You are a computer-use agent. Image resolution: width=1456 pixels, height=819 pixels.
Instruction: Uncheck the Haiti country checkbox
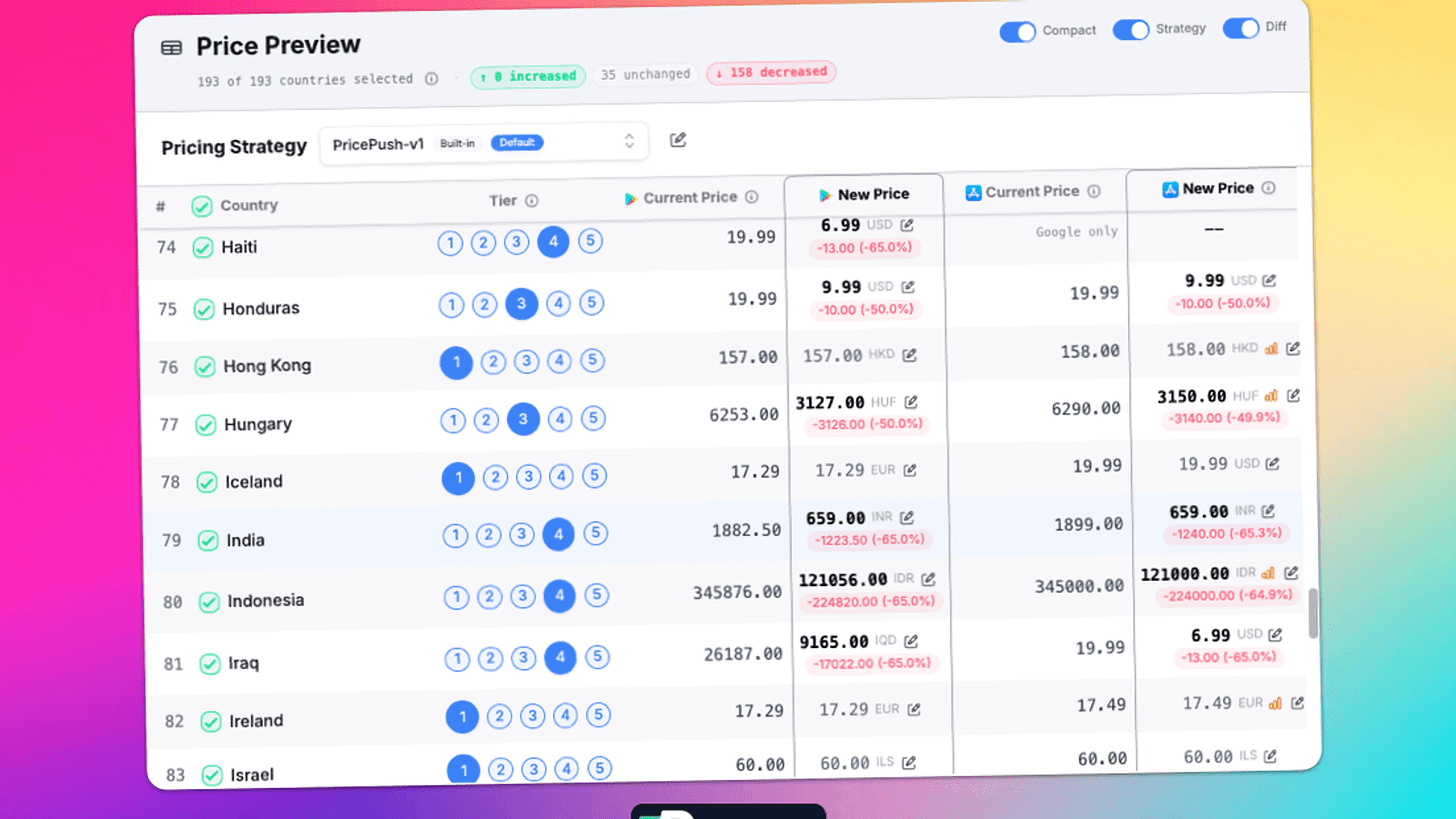click(203, 247)
